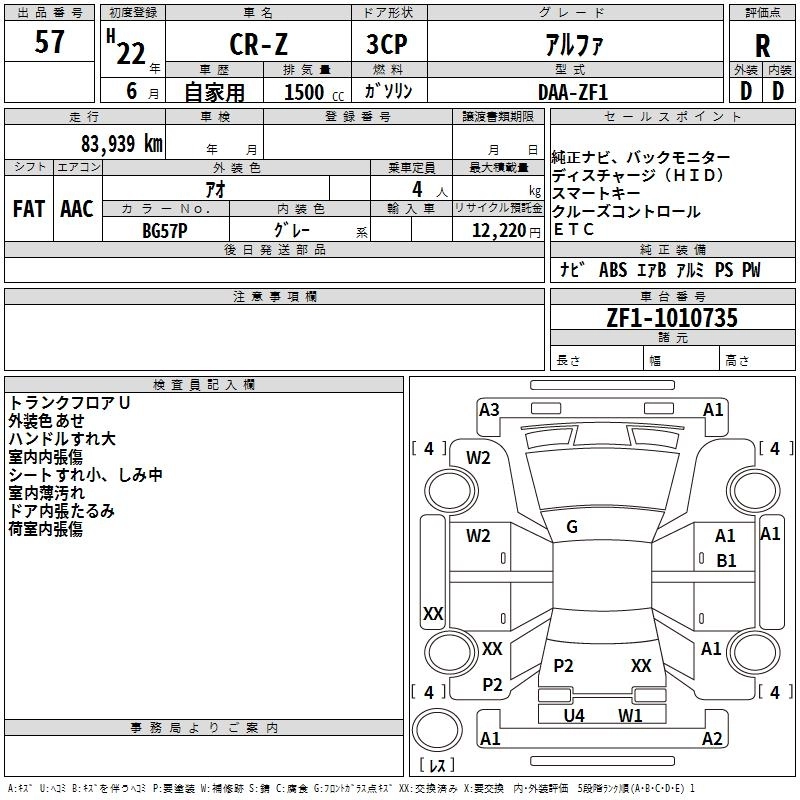
Task: Click the A3 mark on front bumper
Action: click(489, 410)
